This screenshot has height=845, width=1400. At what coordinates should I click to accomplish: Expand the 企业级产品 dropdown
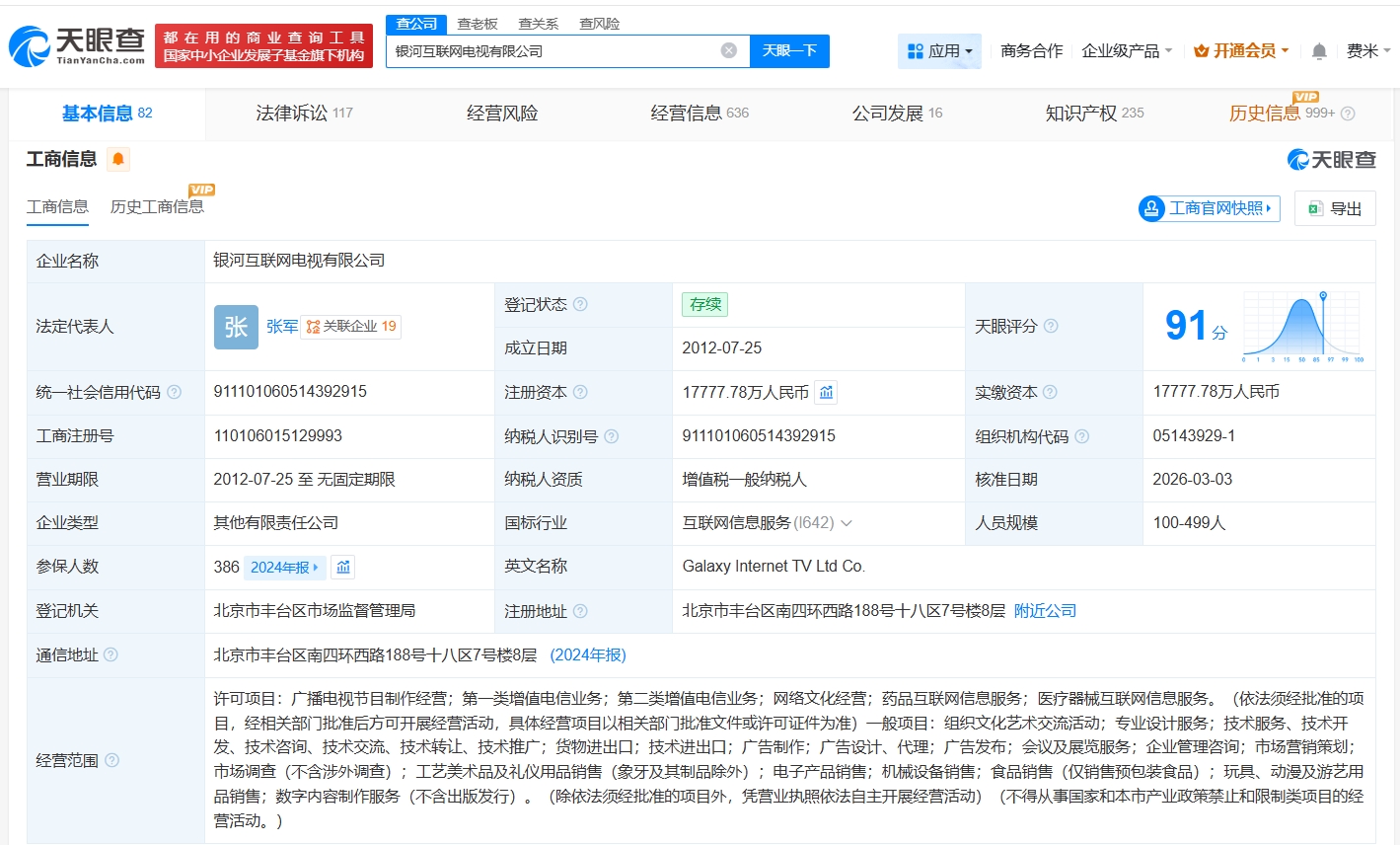[x=1126, y=50]
